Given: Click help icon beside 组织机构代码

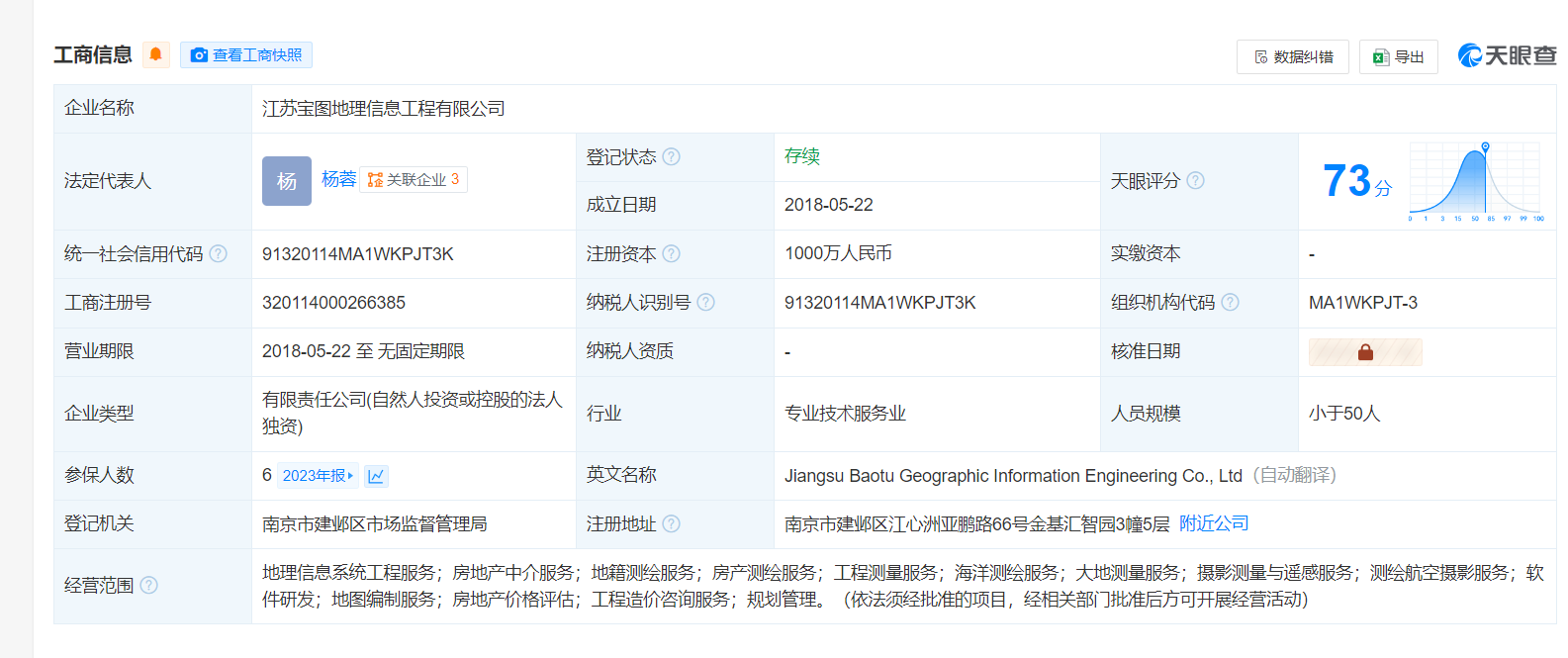Looking at the screenshot, I should (x=1230, y=302).
